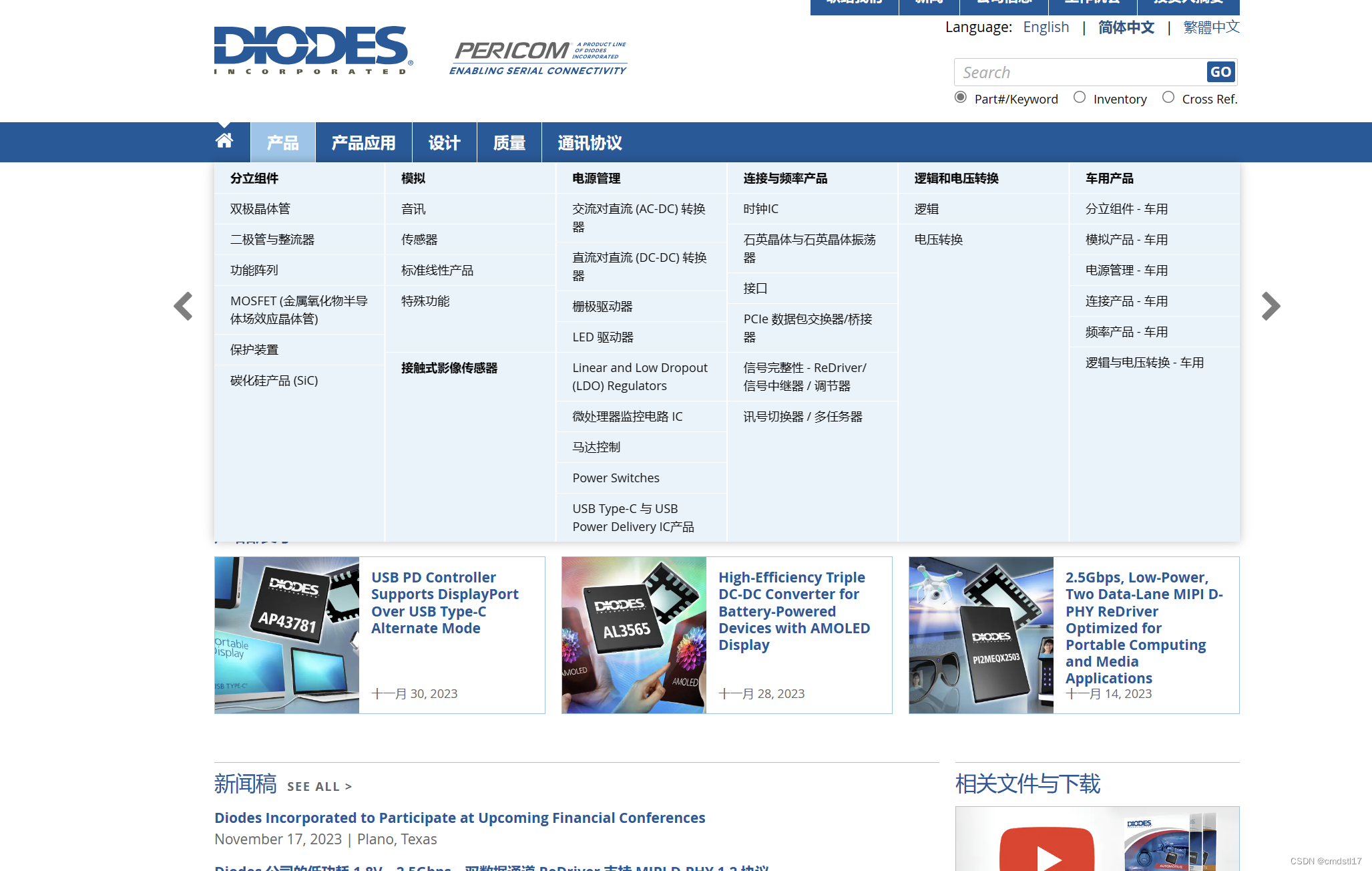Select the Part#/Keyword search option
The height and width of the screenshot is (871, 1372).
[x=961, y=98]
